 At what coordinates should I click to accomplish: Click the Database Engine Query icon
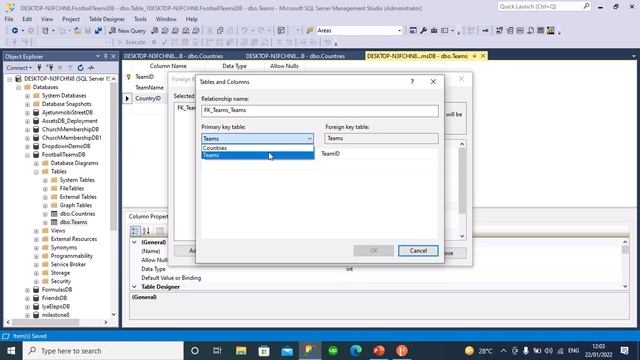(x=155, y=31)
